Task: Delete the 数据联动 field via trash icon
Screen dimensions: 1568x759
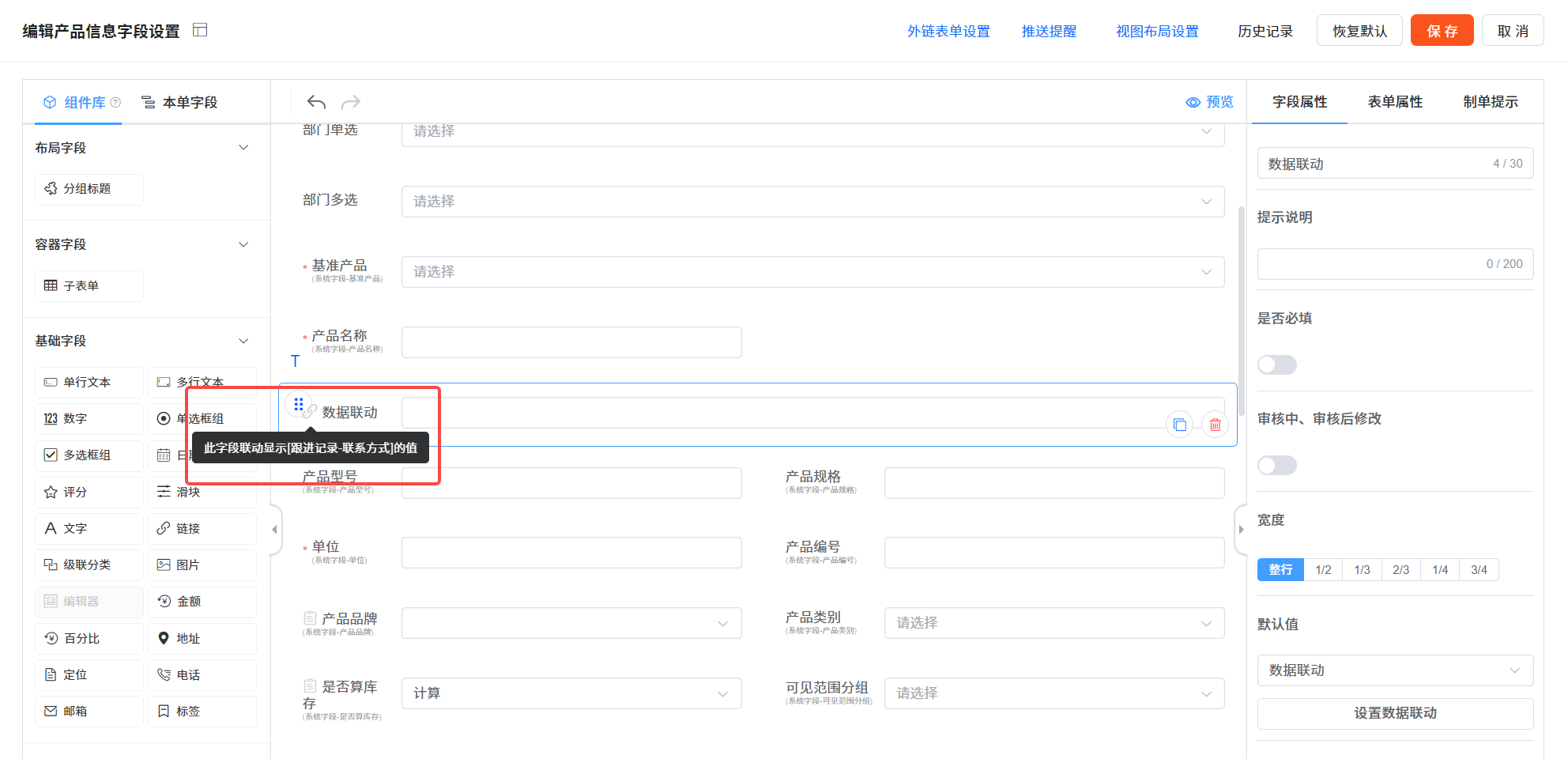Action: [x=1215, y=425]
